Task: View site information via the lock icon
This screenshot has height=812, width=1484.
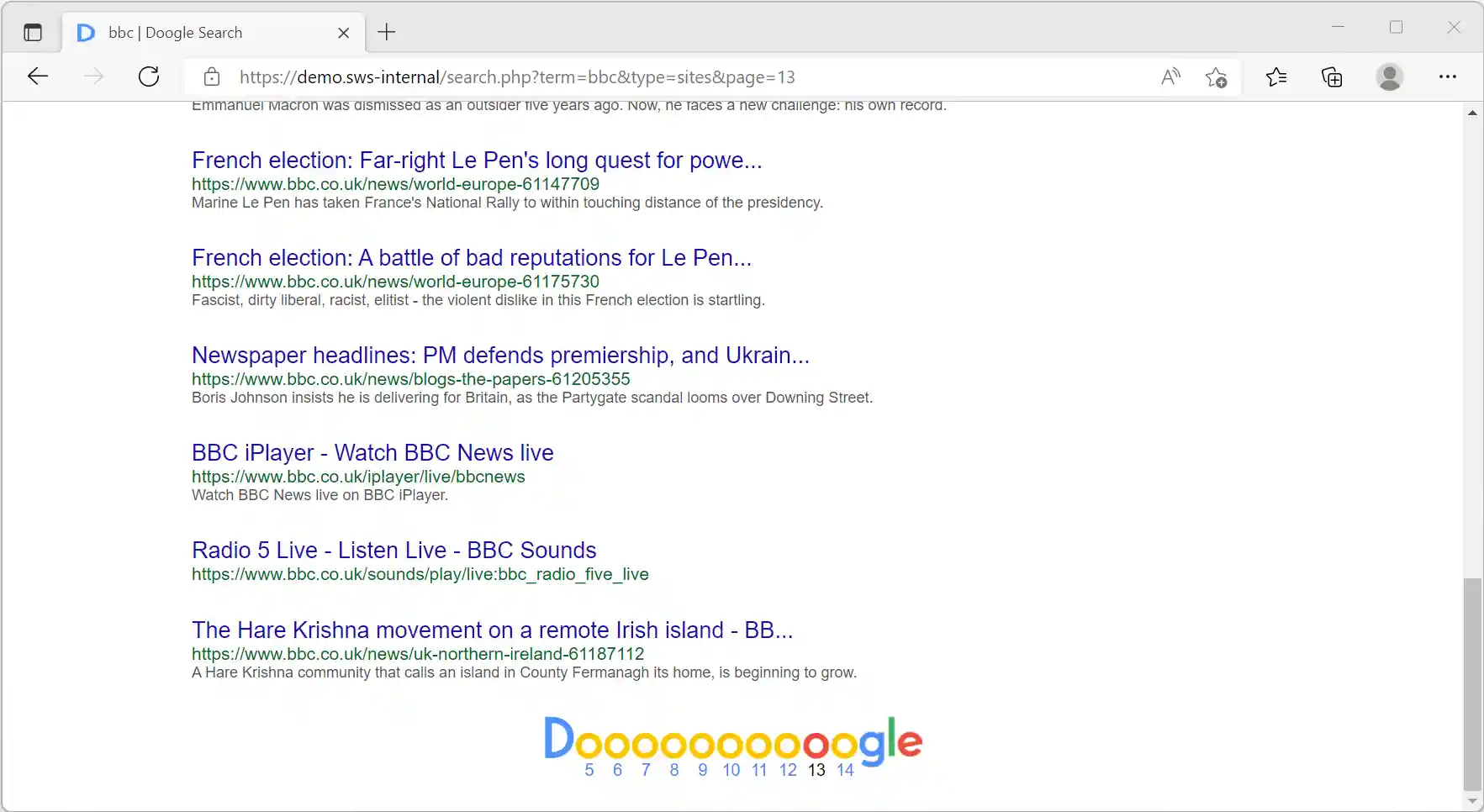Action: tap(212, 76)
